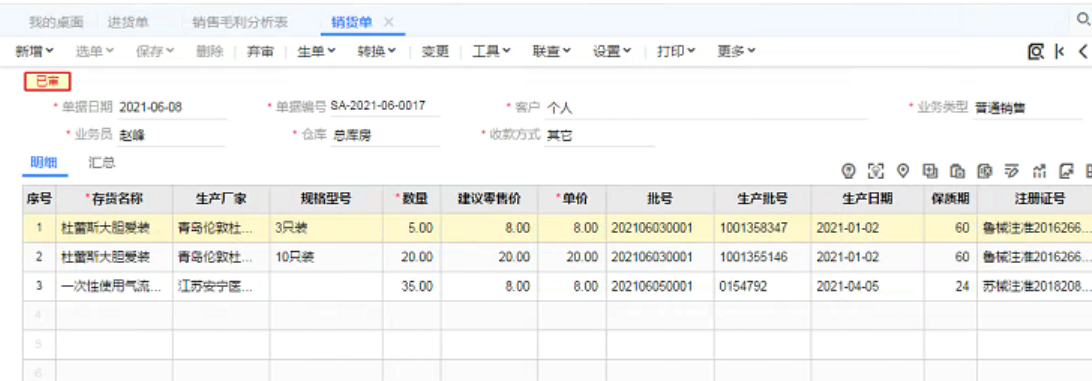Click the bar chart icon above table
Viewport: 1092px width, 381px height.
(1040, 170)
